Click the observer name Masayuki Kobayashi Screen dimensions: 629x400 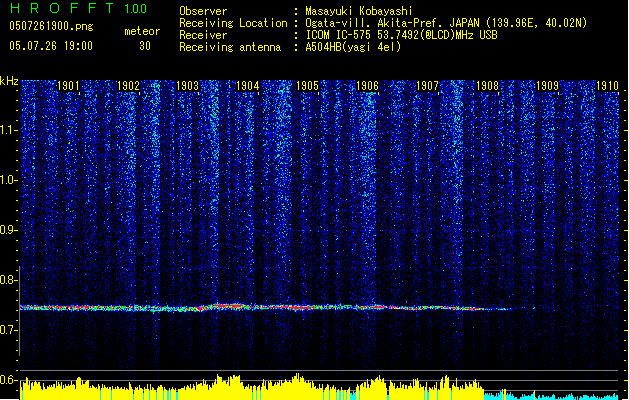[358, 11]
